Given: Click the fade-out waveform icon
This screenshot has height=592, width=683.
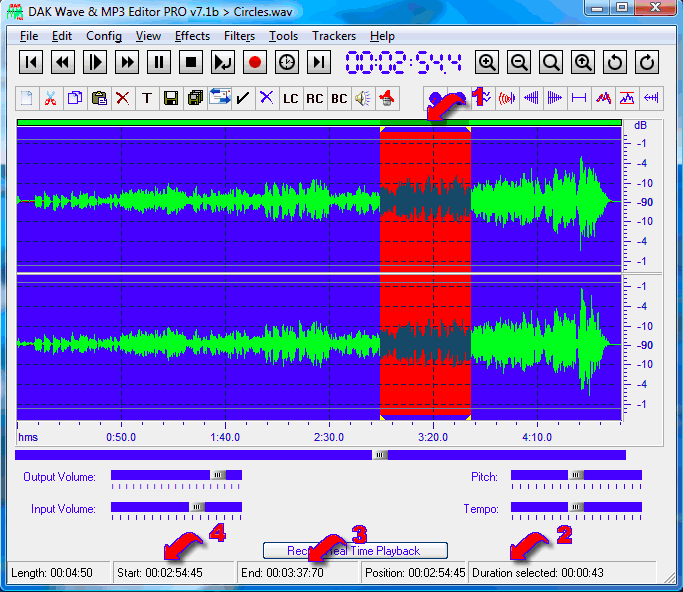Looking at the screenshot, I should click(555, 98).
